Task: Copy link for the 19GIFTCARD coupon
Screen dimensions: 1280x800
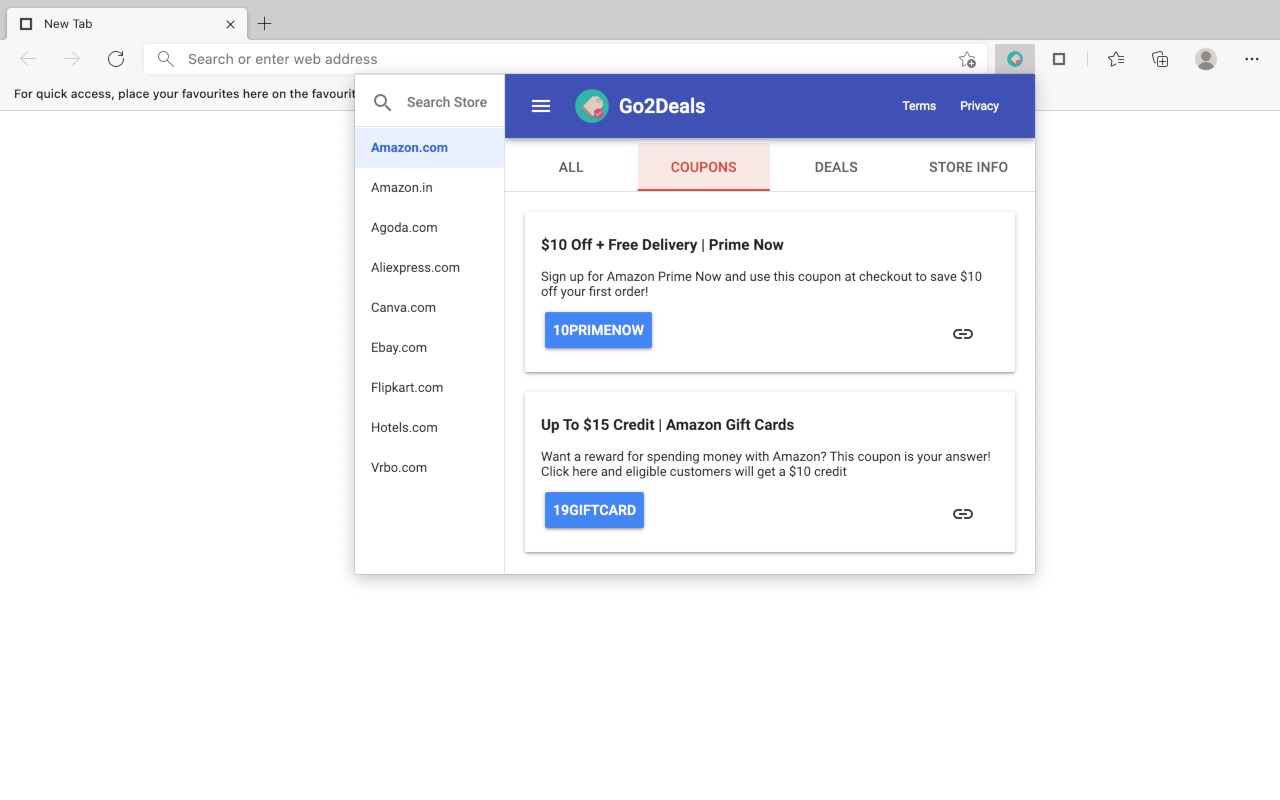Action: click(x=963, y=514)
